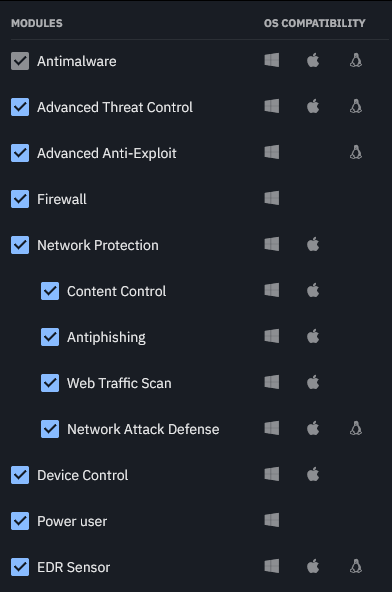This screenshot has height=592, width=392.
Task: Click the Apple icon in the Device Control row
Action: coord(313,474)
